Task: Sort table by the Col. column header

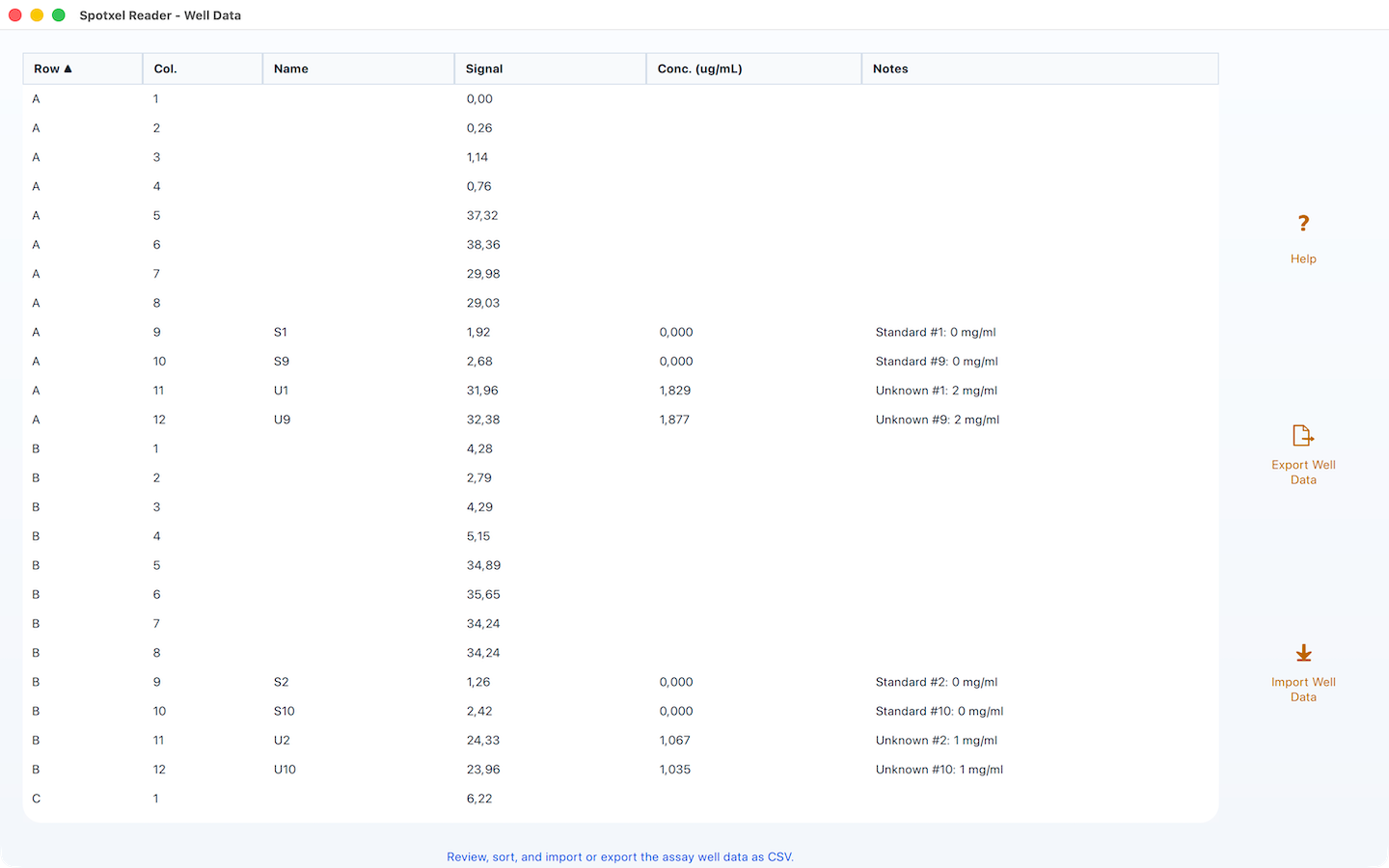Action: click(203, 68)
